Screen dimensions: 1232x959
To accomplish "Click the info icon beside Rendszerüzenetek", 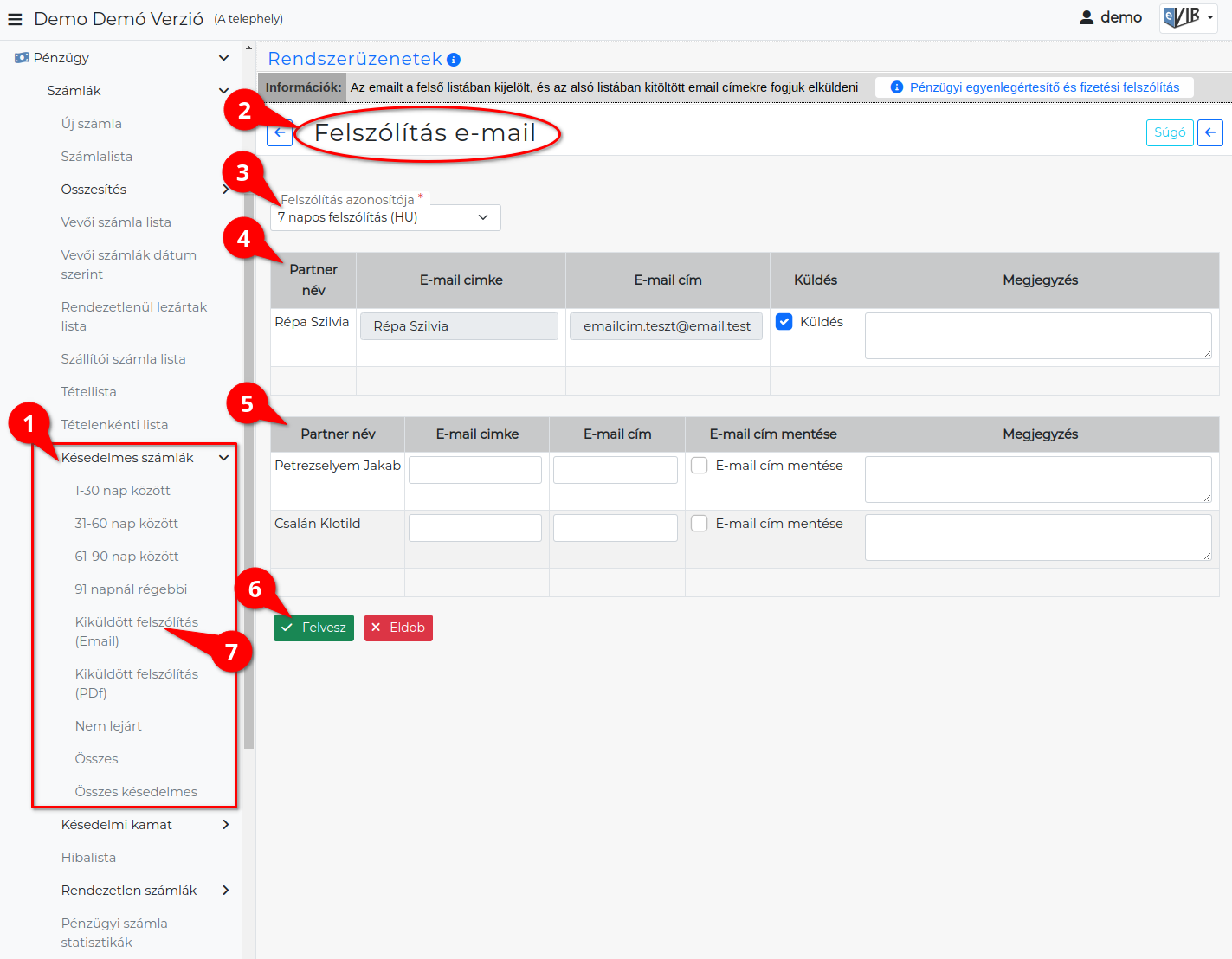I will (x=454, y=60).
